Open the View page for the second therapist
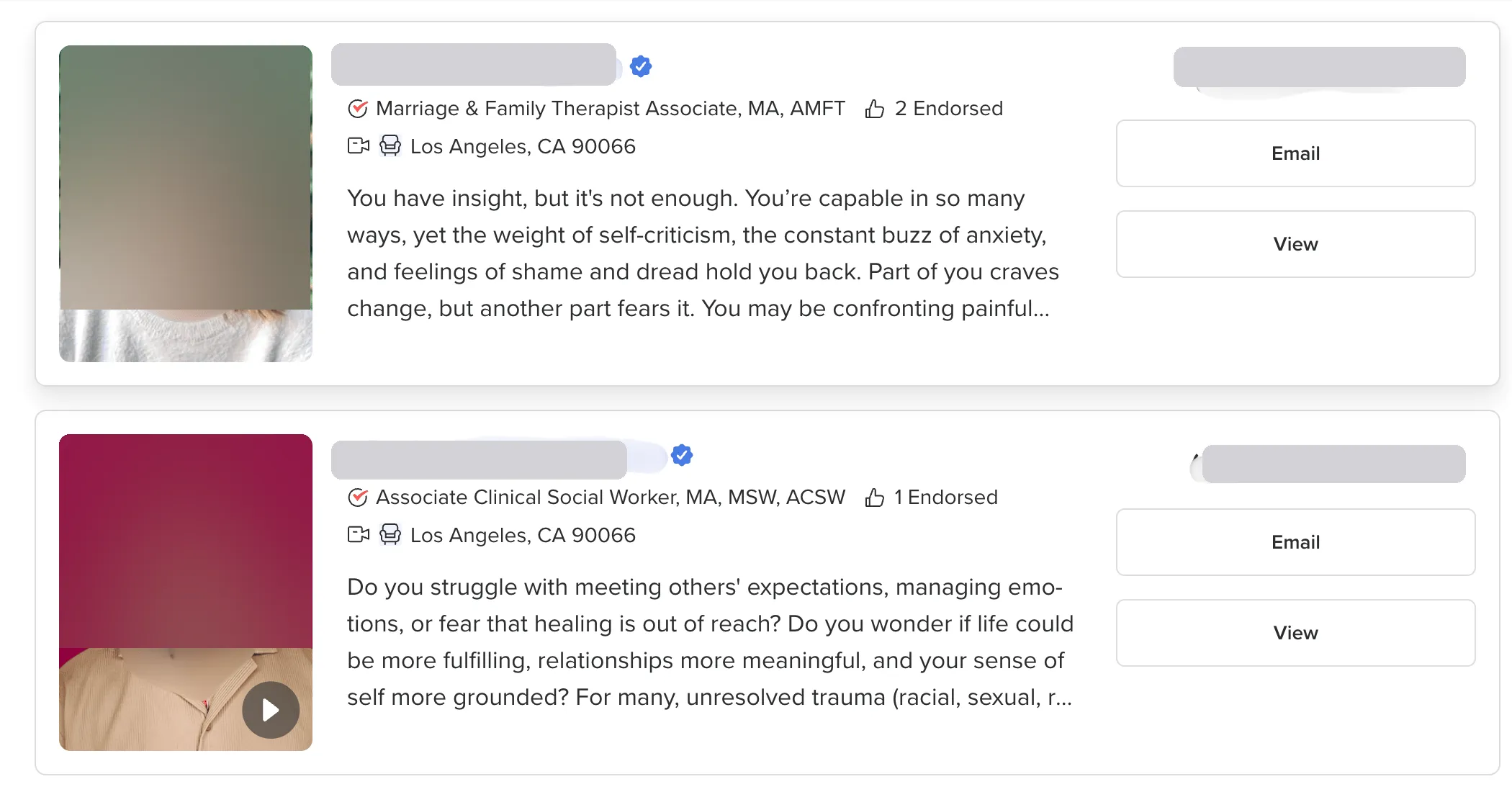This screenshot has height=792, width=1512. pyautogui.click(x=1295, y=633)
